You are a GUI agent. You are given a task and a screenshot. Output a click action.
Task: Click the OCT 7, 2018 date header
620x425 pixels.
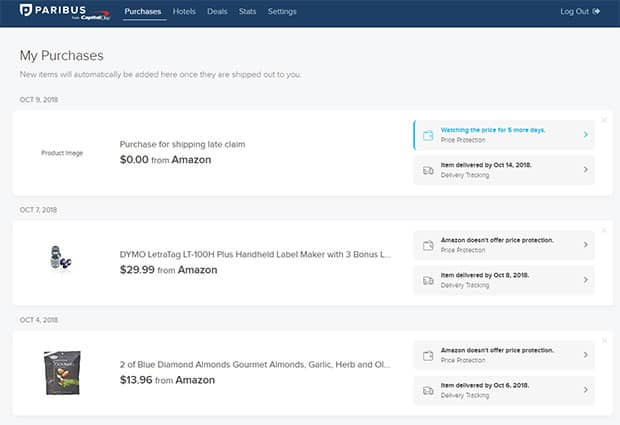coord(38,210)
